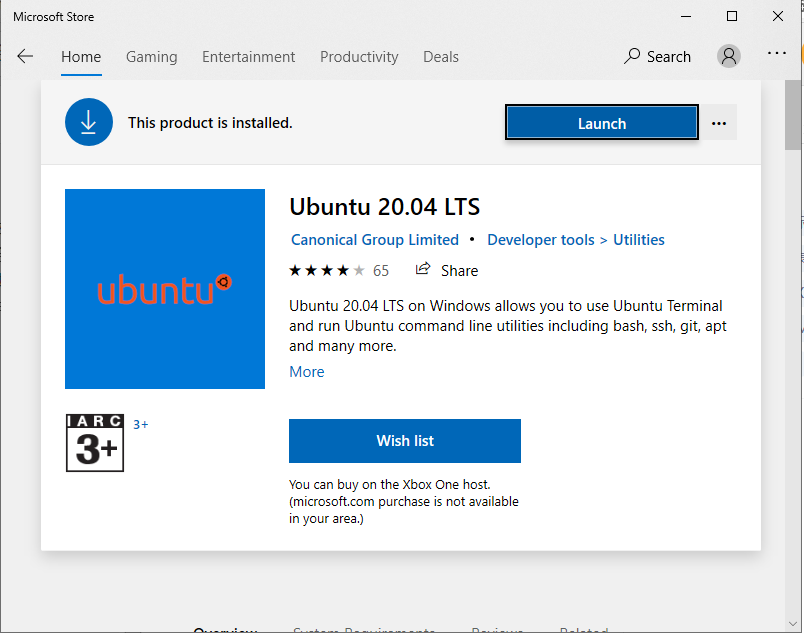The image size is (804, 633).
Task: Click the blue download installed icon
Action: (89, 122)
